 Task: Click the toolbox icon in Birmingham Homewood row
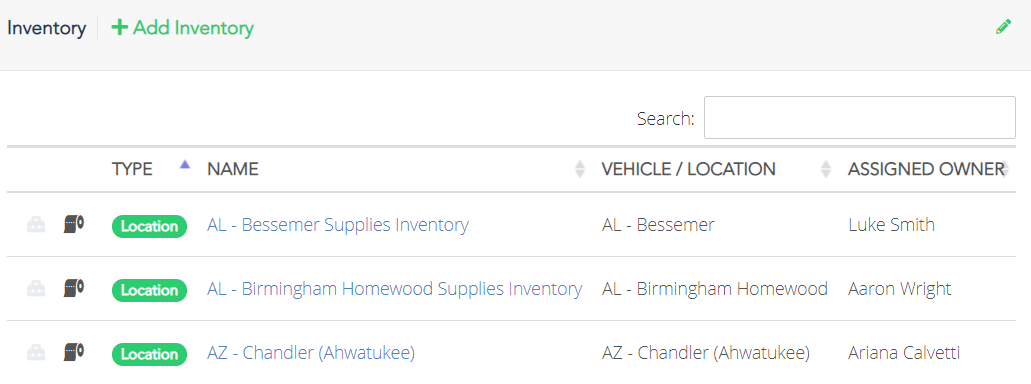tap(36, 289)
